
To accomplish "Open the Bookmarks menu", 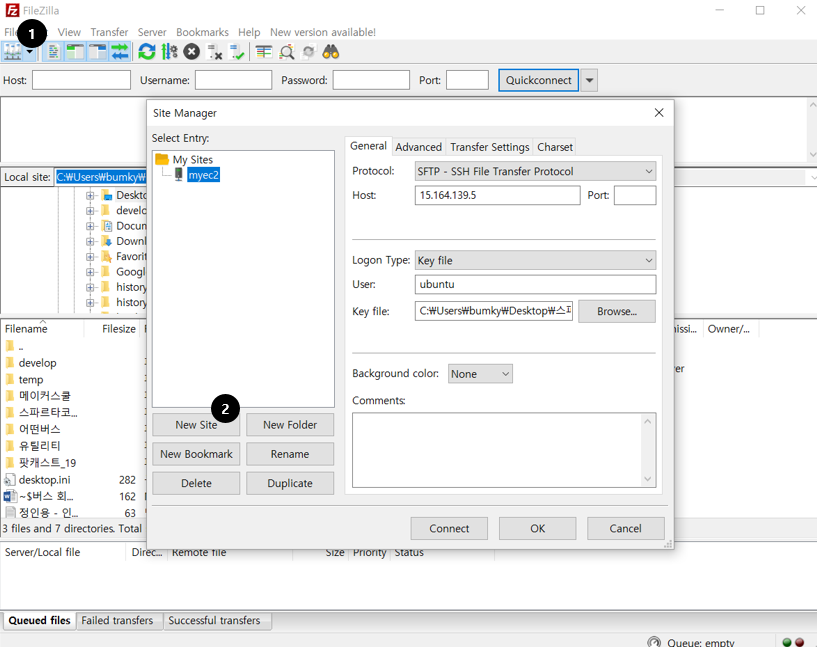I will [x=202, y=32].
